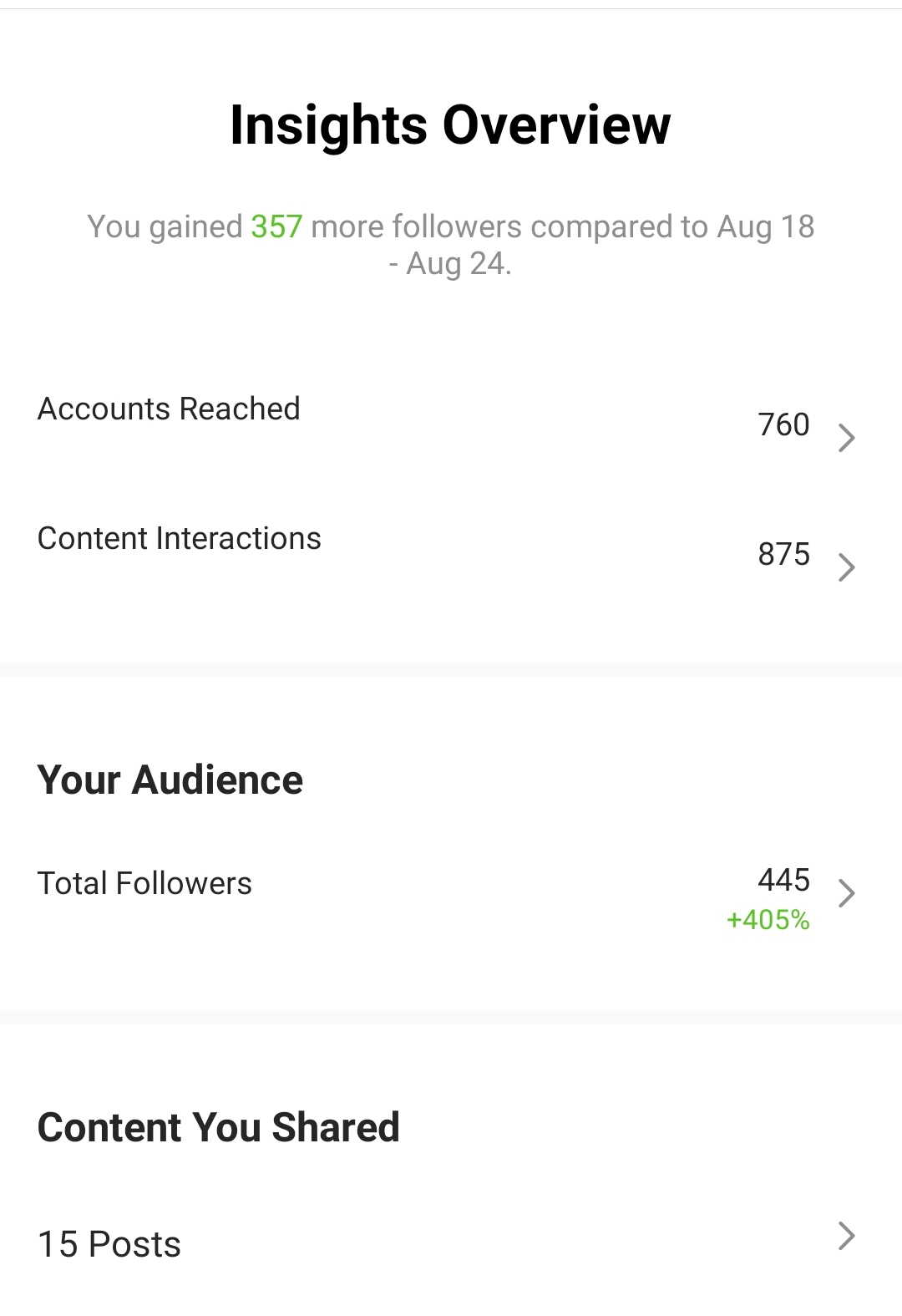The image size is (902, 1316).
Task: Click the green +405% growth indicator
Action: pyautogui.click(x=768, y=920)
